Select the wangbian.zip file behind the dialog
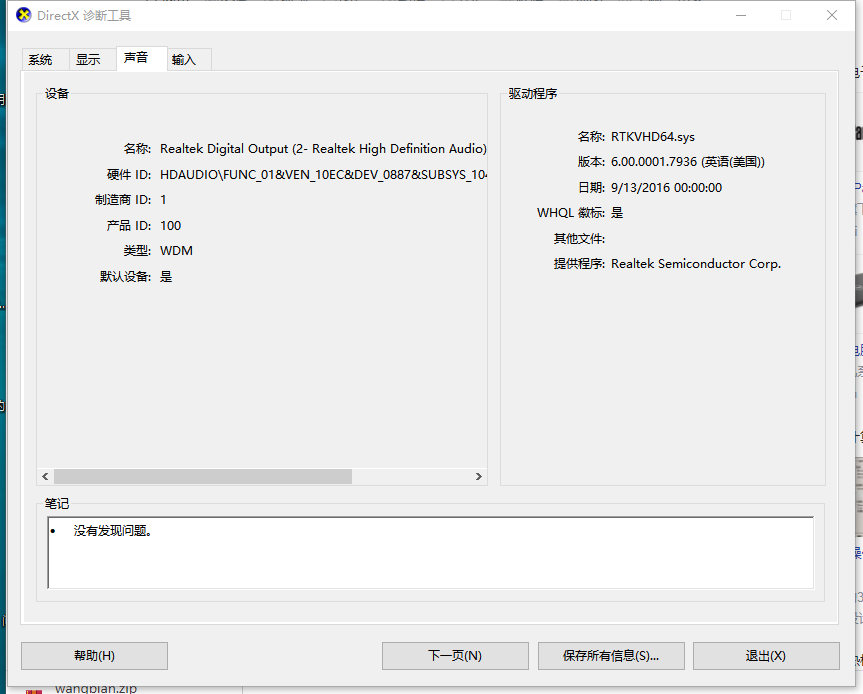This screenshot has width=863, height=694. (95, 688)
